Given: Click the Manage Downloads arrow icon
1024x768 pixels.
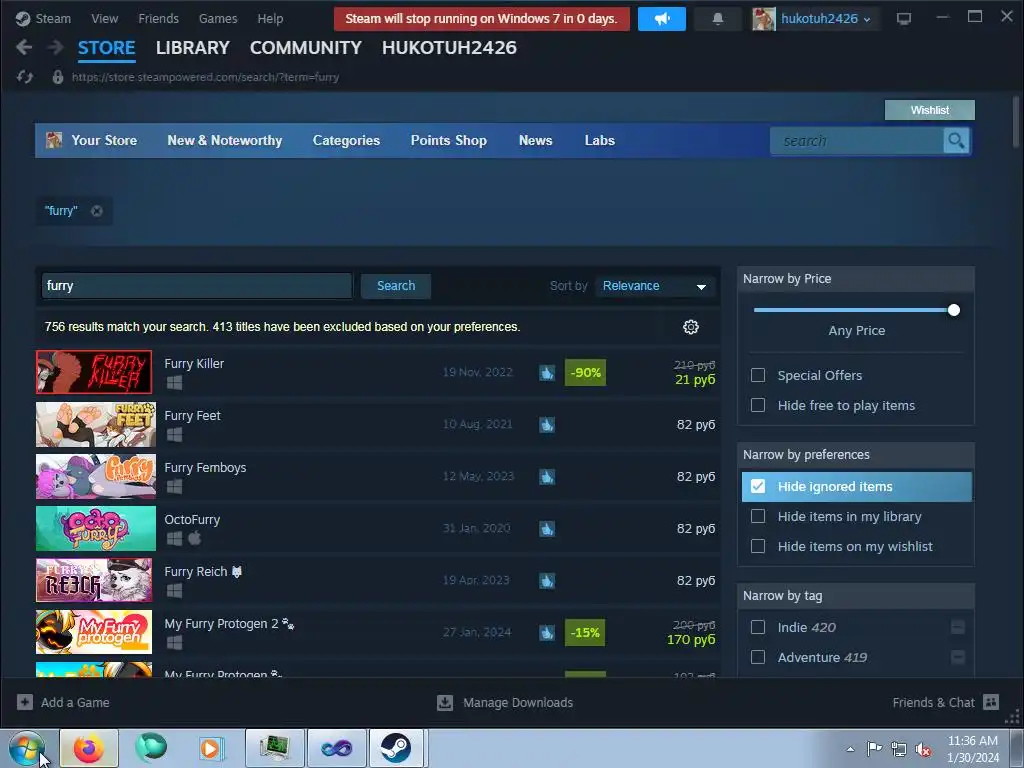Looking at the screenshot, I should pos(445,702).
